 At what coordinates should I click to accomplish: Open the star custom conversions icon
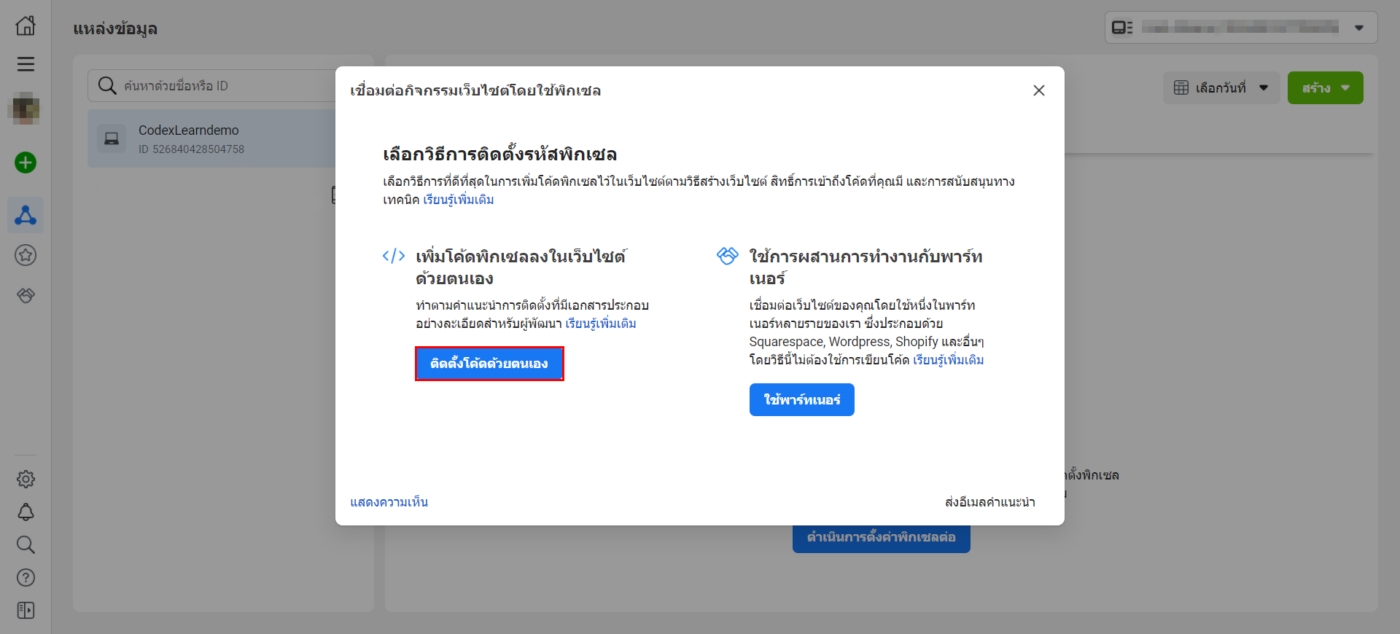26,256
